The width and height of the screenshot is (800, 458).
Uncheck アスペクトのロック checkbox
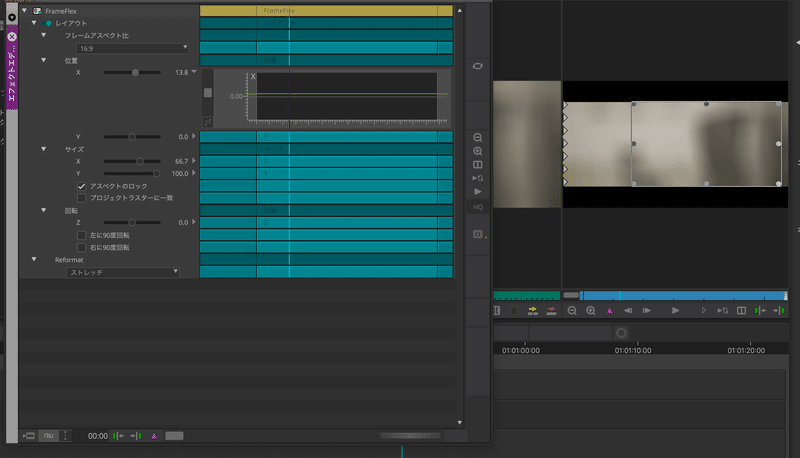pos(82,186)
